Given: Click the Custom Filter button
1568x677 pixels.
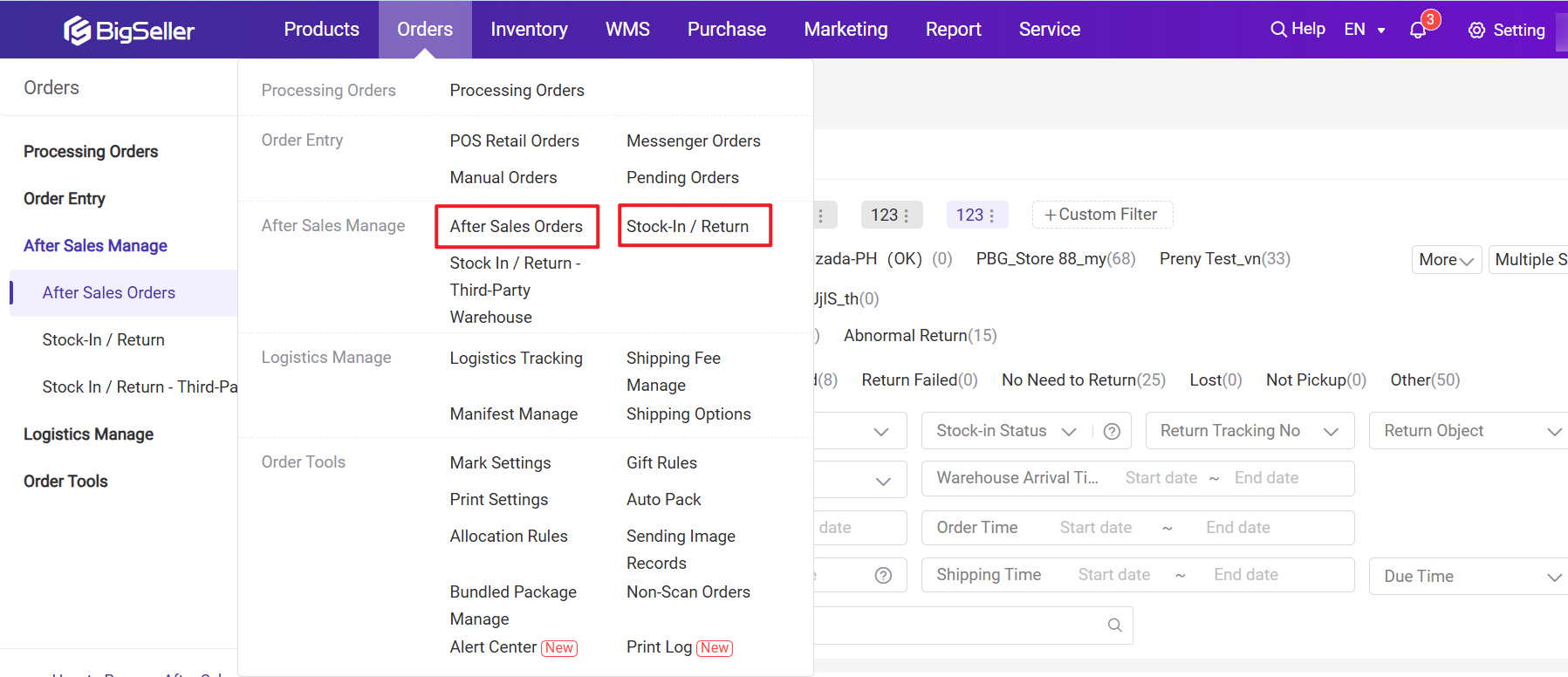Looking at the screenshot, I should click(x=1101, y=215).
